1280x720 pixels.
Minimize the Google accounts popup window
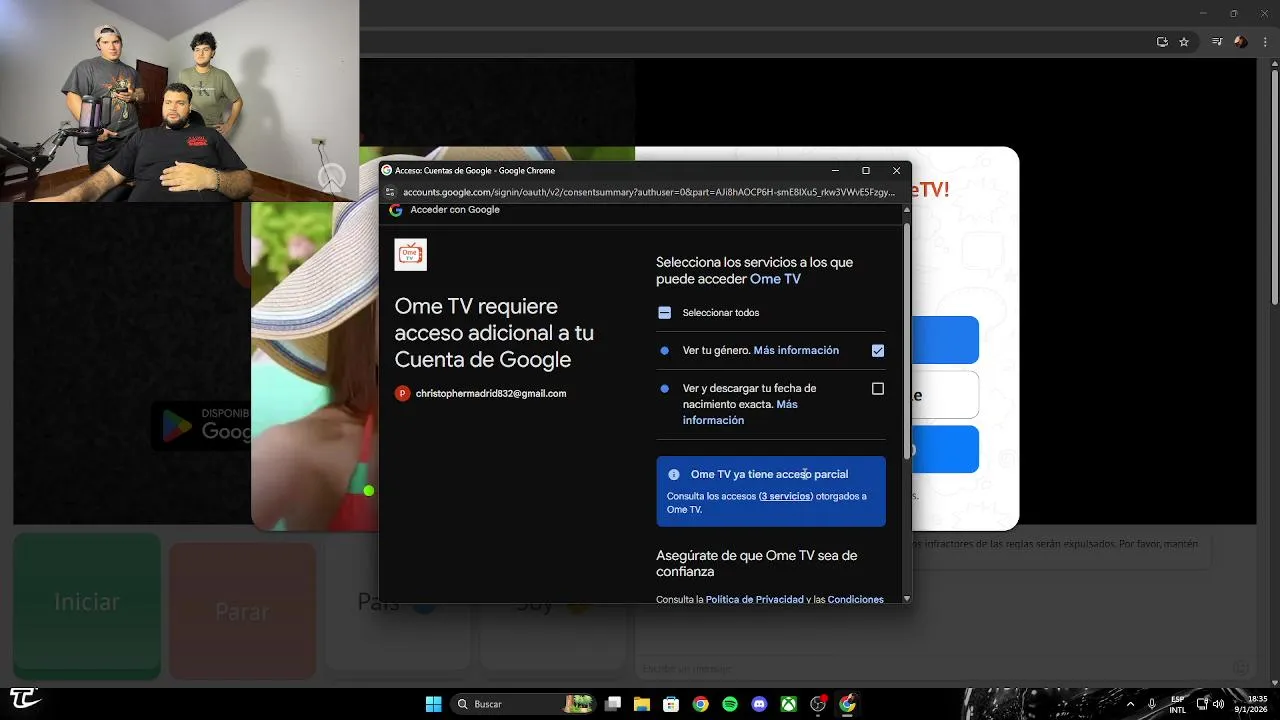pos(835,171)
